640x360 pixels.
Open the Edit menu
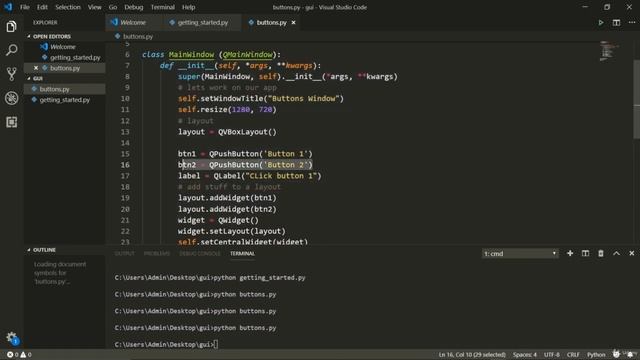[x=42, y=7]
